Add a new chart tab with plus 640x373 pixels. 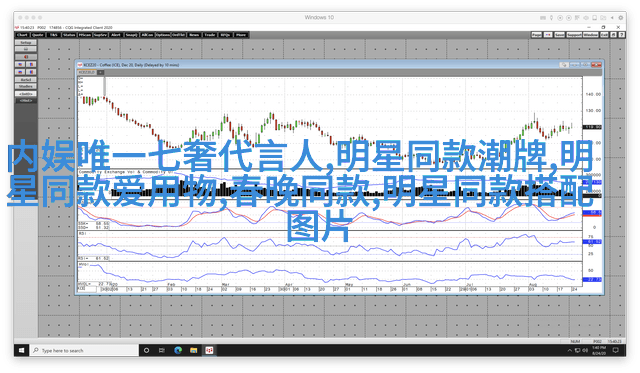click(100, 72)
